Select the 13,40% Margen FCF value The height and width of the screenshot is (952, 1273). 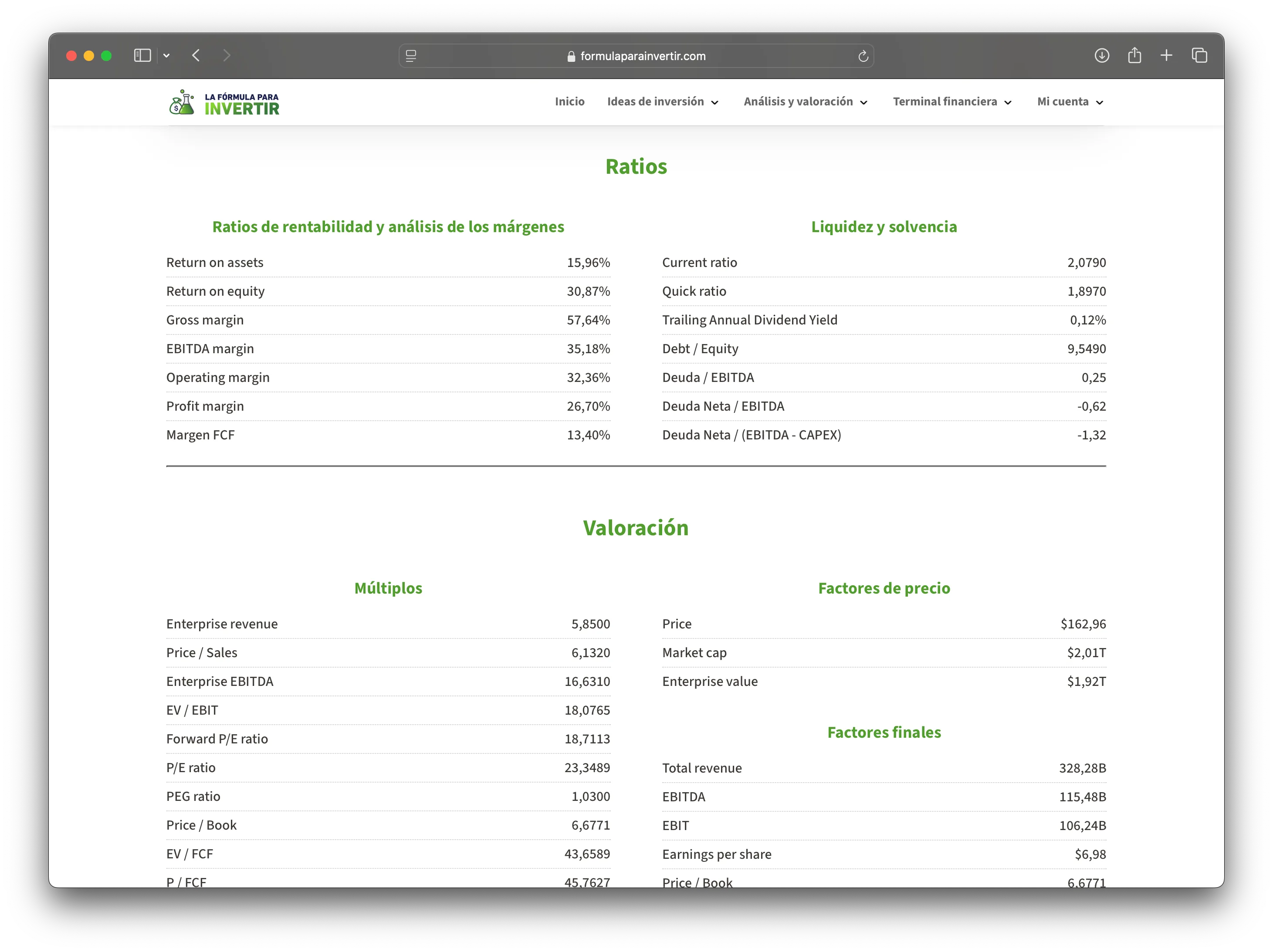(588, 435)
